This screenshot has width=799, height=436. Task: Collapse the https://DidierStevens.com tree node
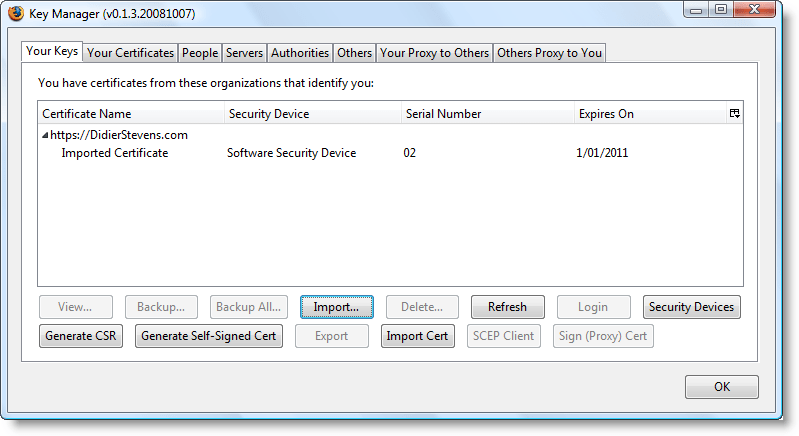[45, 135]
